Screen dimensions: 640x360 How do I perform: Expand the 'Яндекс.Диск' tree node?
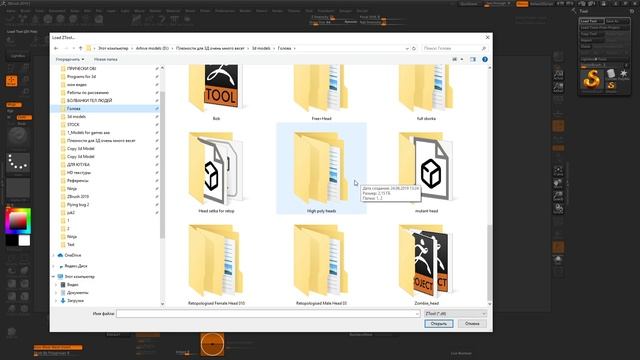(x=53, y=266)
